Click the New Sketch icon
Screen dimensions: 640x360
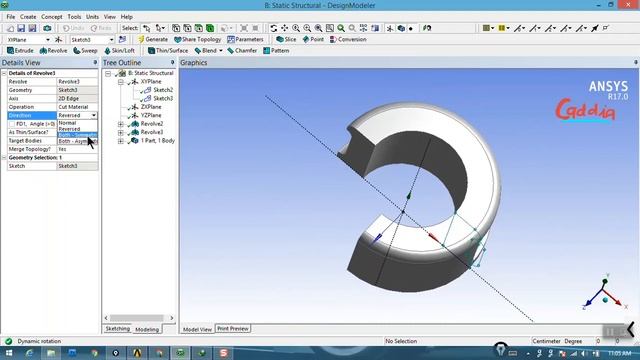click(122, 40)
